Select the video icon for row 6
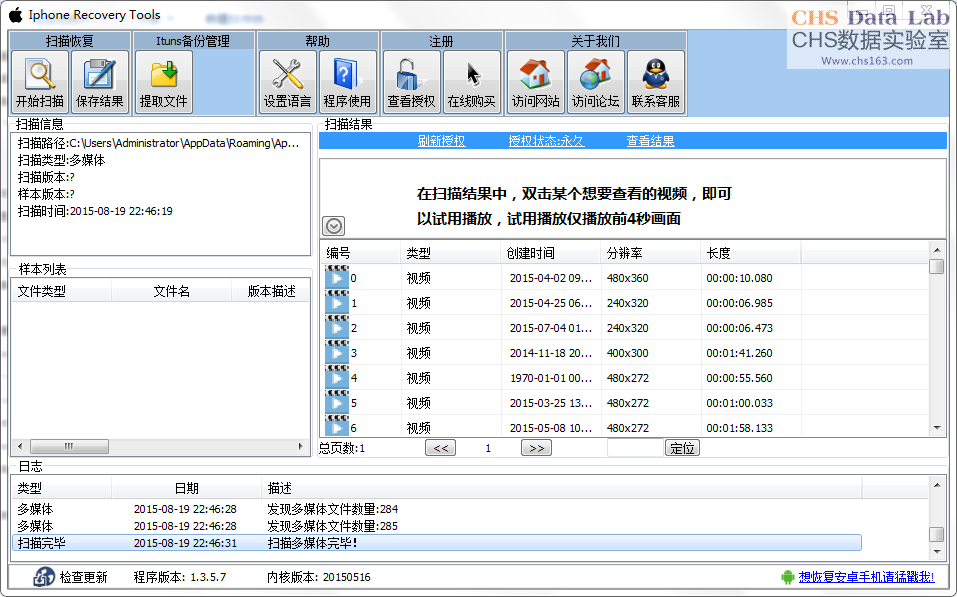 (x=336, y=426)
